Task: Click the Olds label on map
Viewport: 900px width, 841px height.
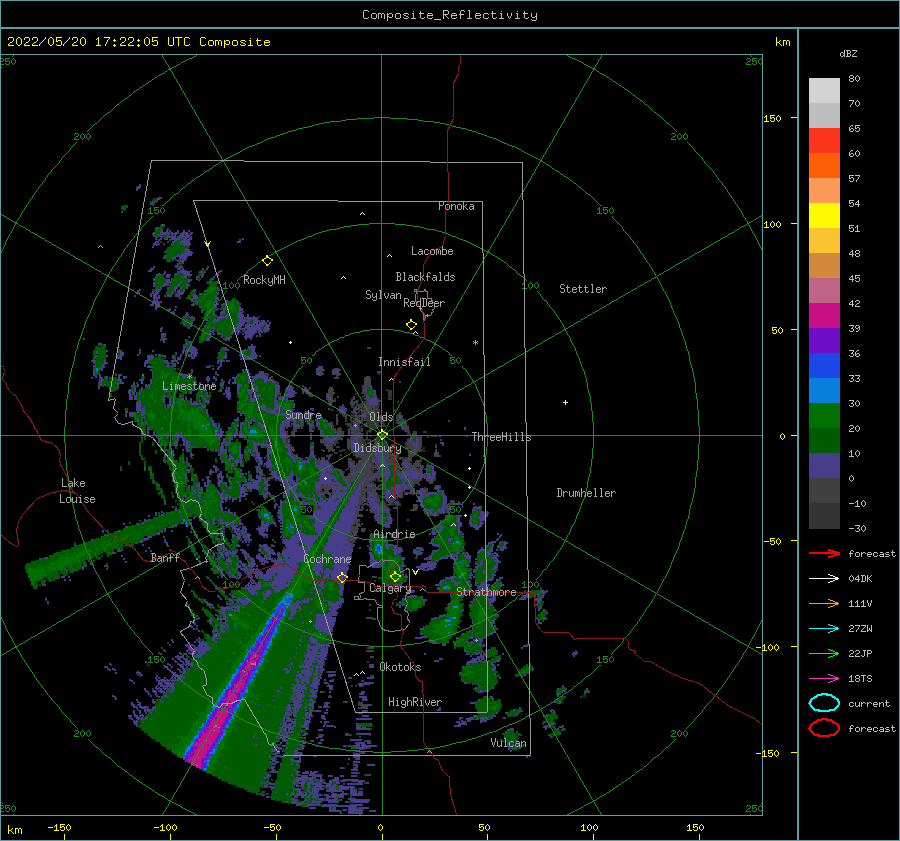Action: [x=381, y=417]
